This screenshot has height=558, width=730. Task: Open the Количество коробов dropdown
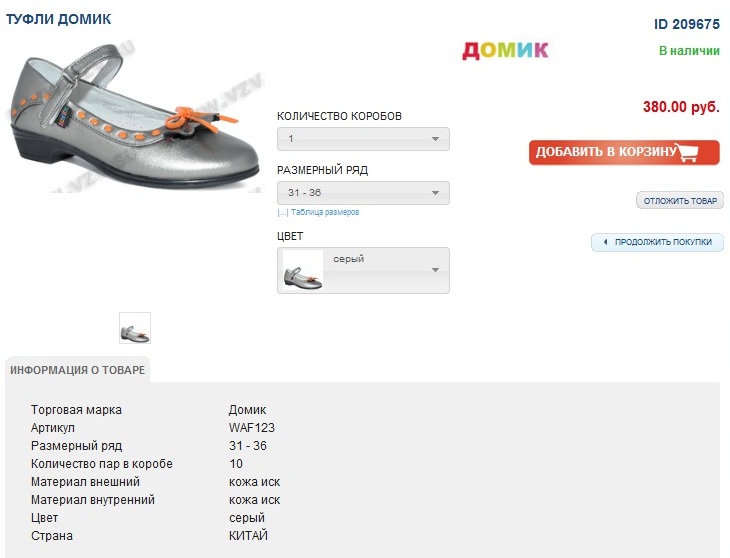363,139
